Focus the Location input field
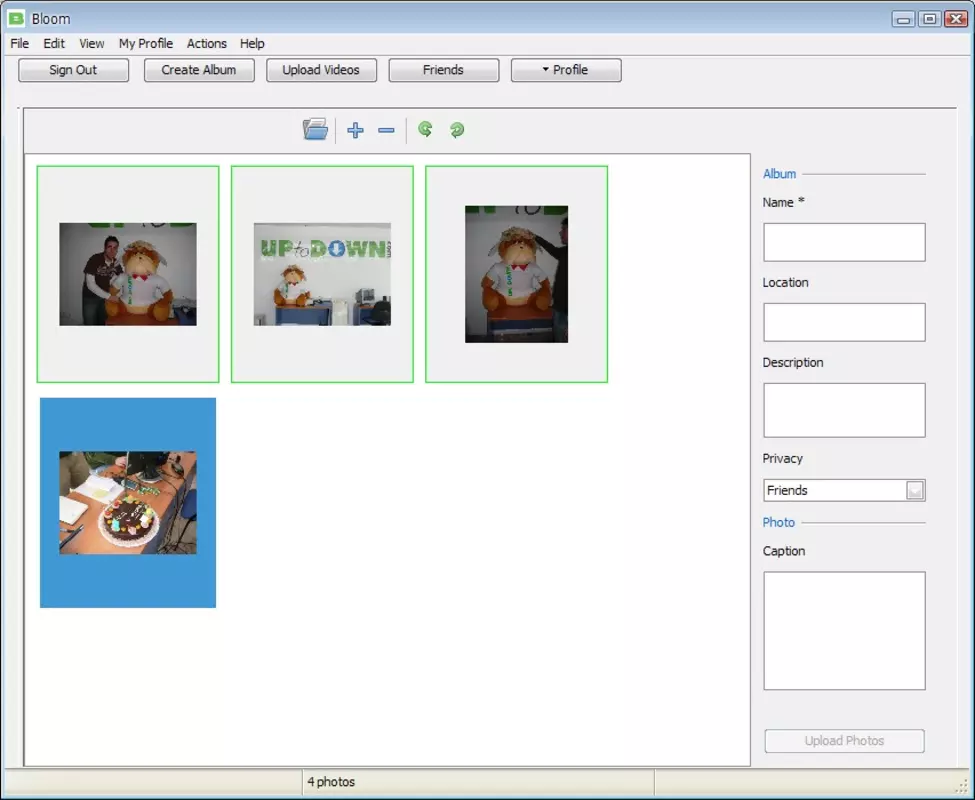 pos(844,322)
